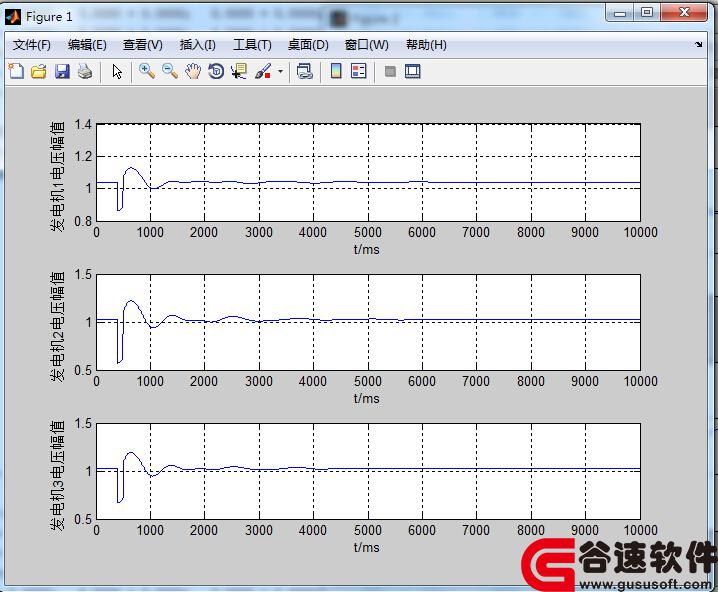
Task: Click the 5000 tick under the middle plot
Action: (x=368, y=381)
